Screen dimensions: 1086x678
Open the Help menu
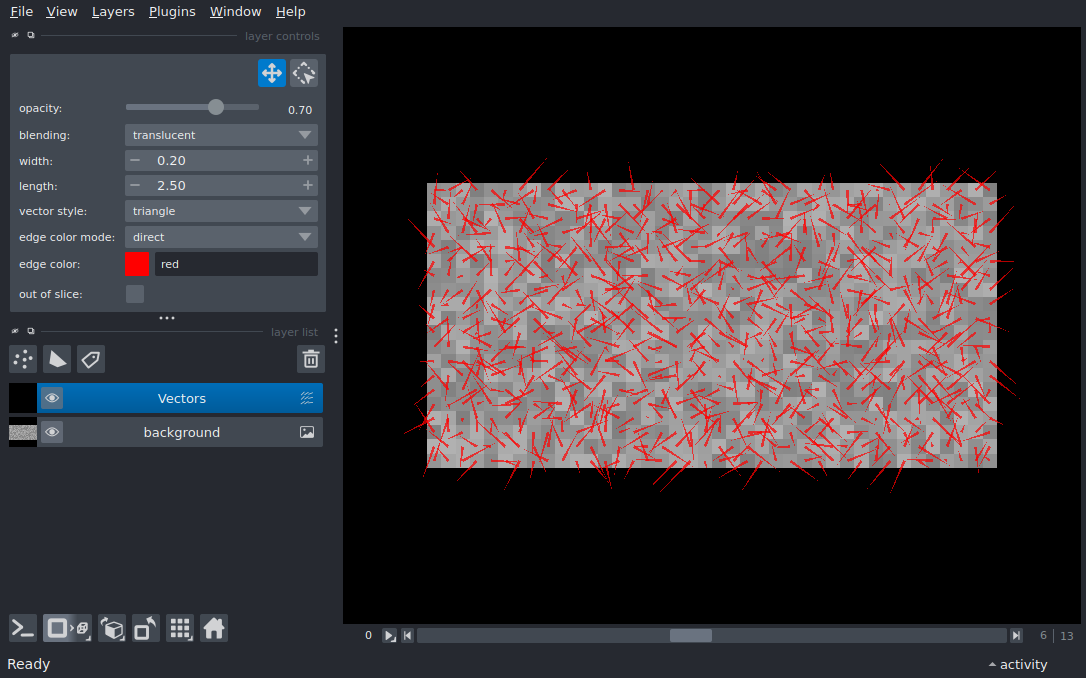coord(290,12)
